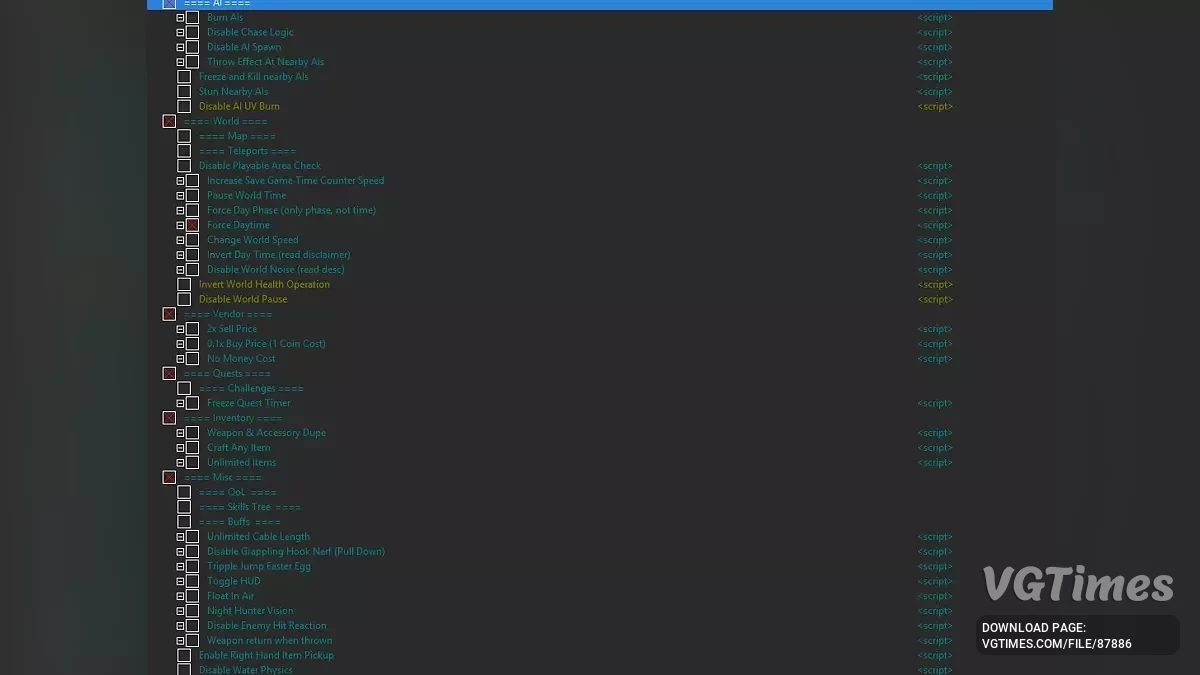1200x675 pixels.
Task: Enable the Unlimited Items checkbox
Action: (x=192, y=462)
